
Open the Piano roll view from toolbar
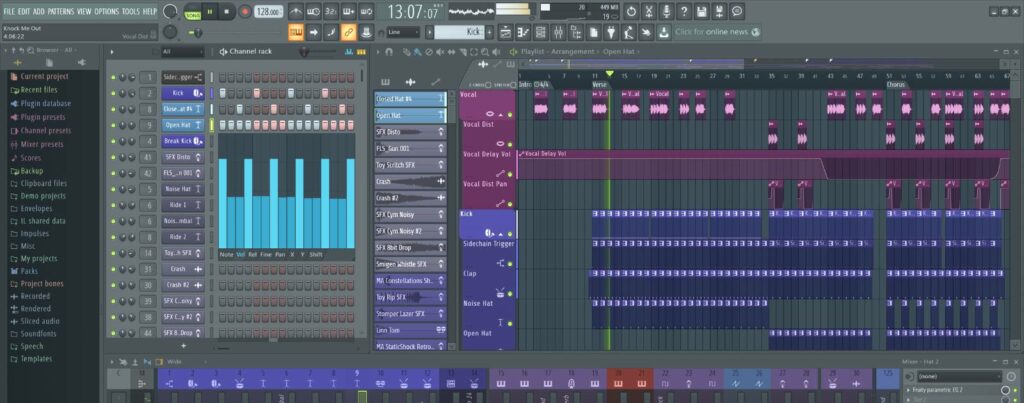(x=523, y=32)
